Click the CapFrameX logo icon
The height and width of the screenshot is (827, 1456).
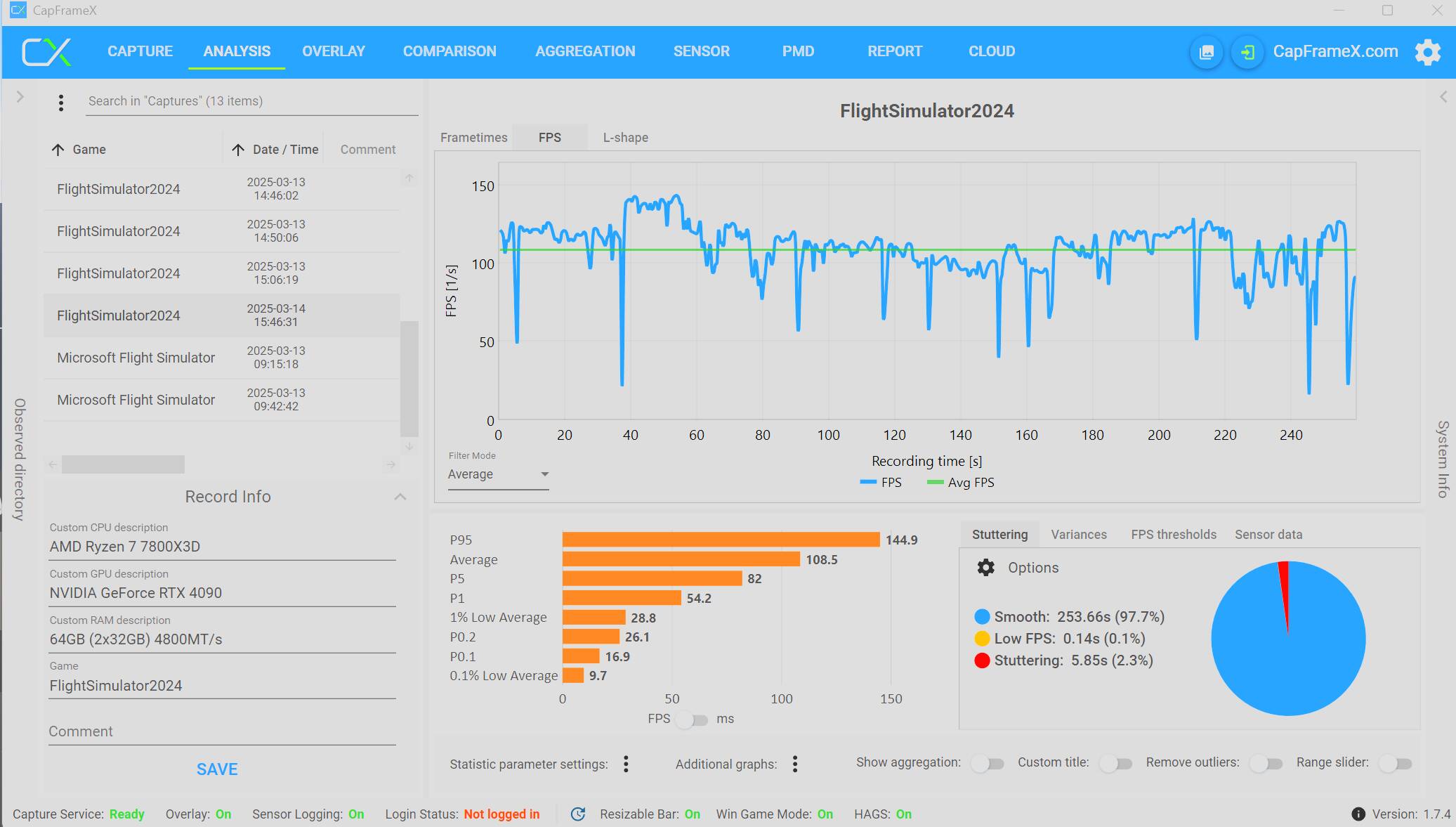pyautogui.click(x=46, y=52)
